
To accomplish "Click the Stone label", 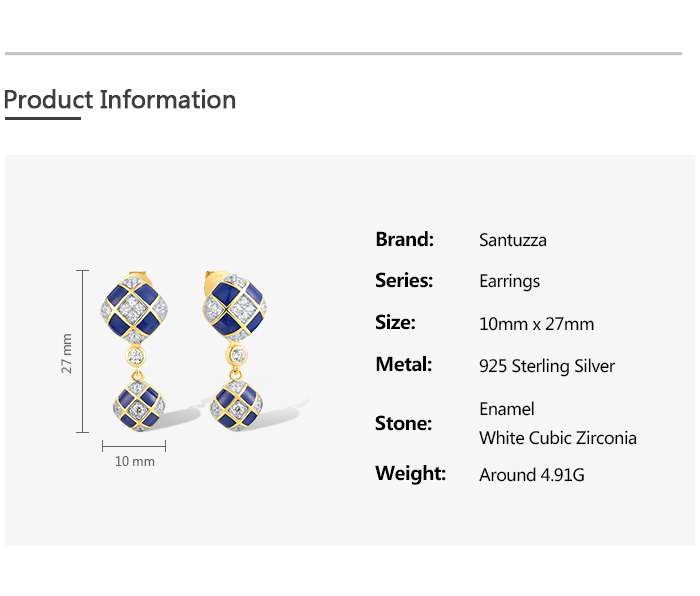I will 404,423.
